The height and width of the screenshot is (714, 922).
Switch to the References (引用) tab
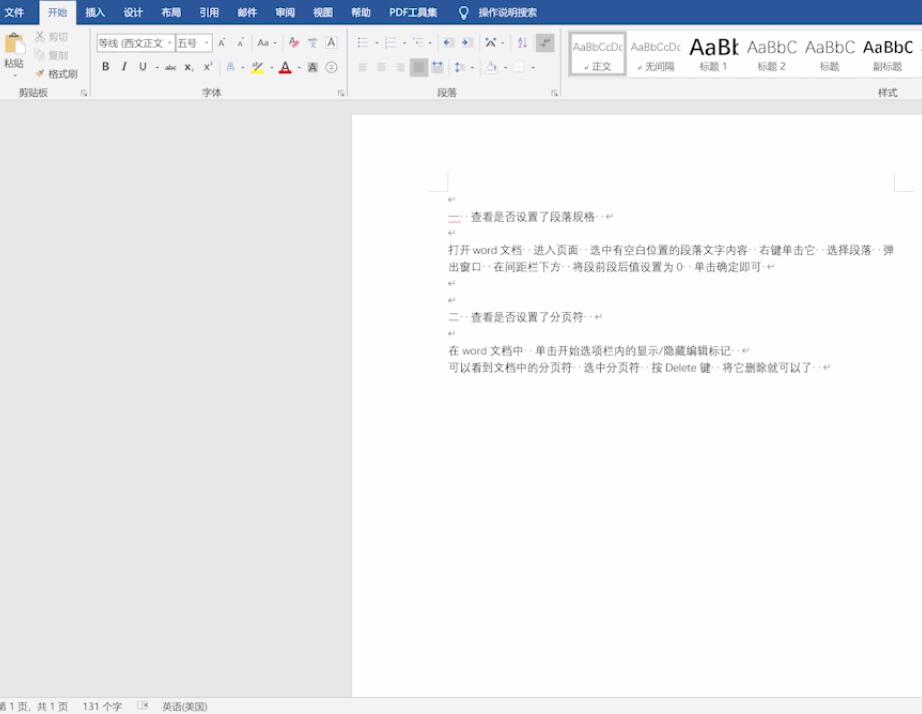[209, 12]
